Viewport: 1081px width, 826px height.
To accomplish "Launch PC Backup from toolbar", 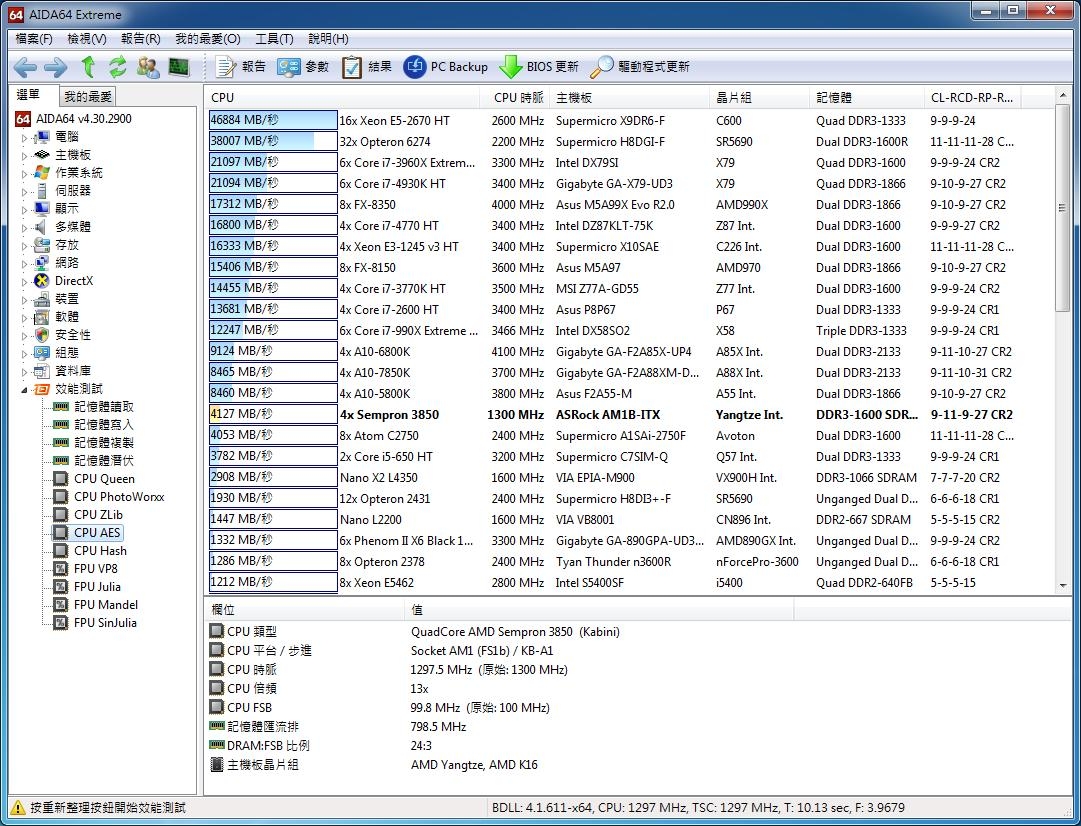I will coord(445,67).
